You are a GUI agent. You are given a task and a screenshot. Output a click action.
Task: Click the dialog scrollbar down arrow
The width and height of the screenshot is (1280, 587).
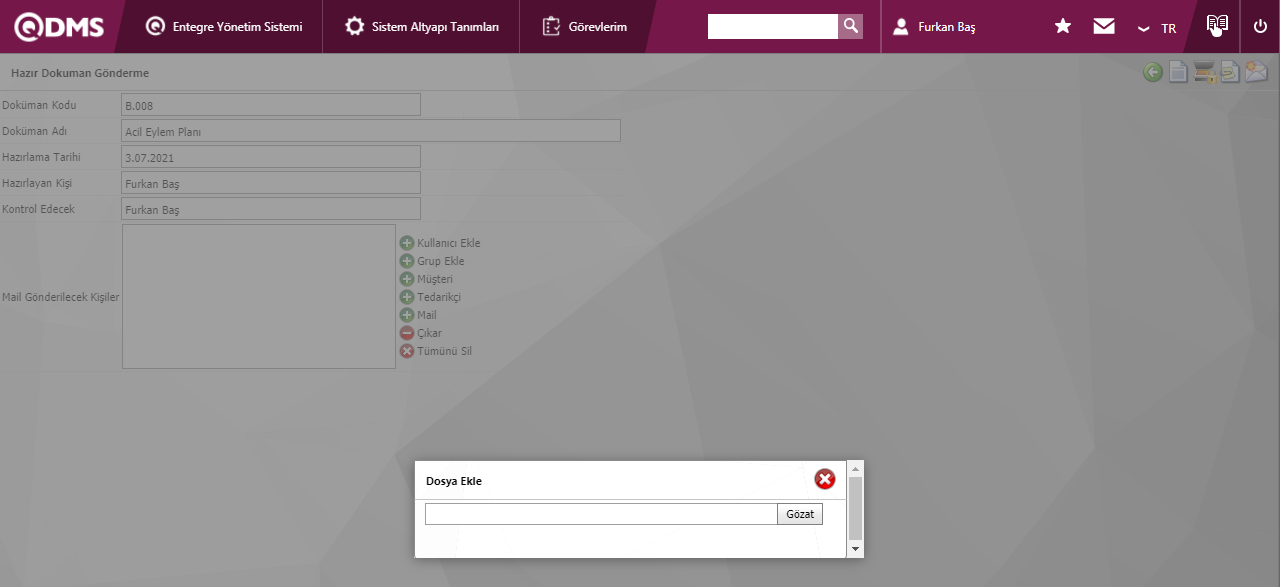855,550
